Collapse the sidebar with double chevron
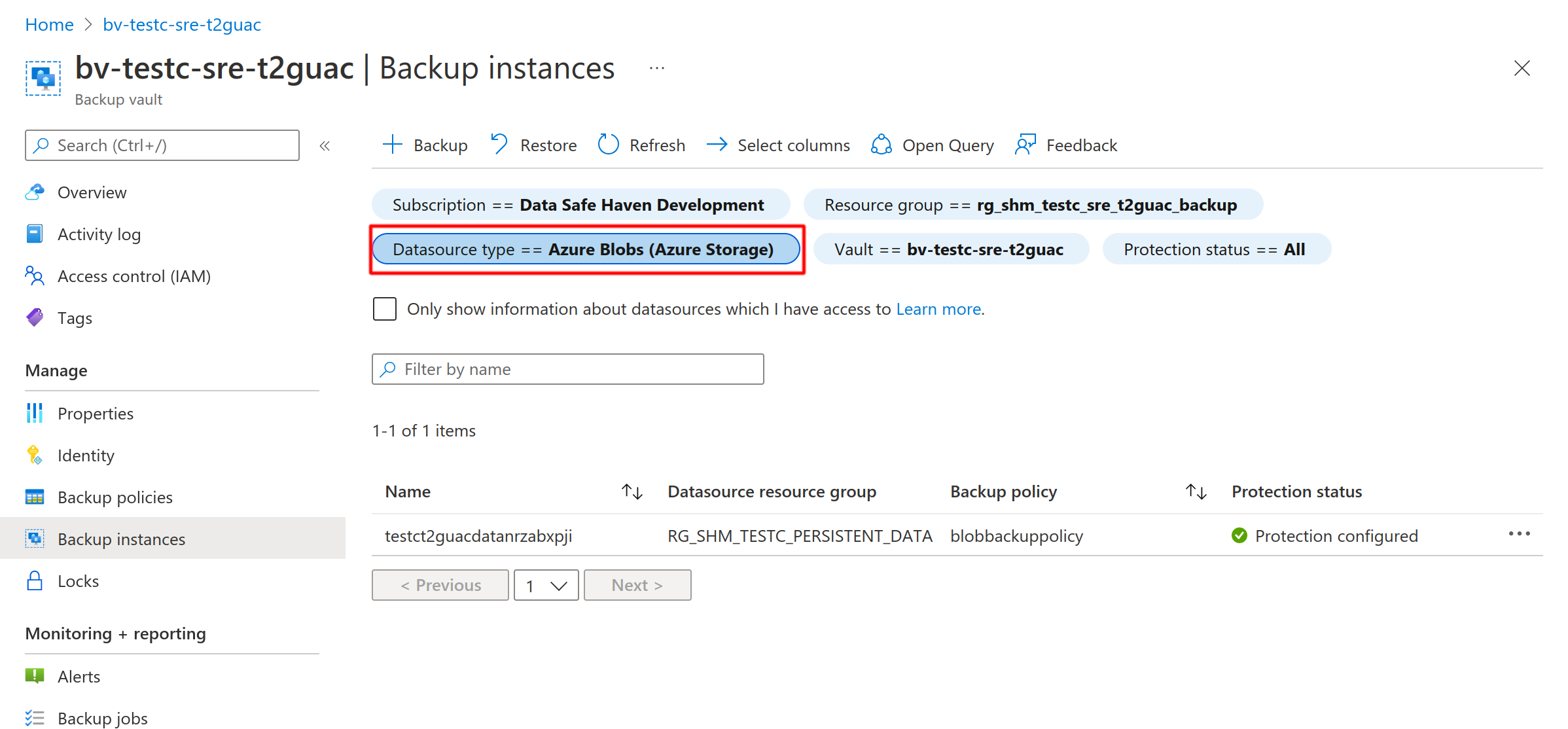Image resolution: width=1568 pixels, height=729 pixels. click(x=325, y=146)
